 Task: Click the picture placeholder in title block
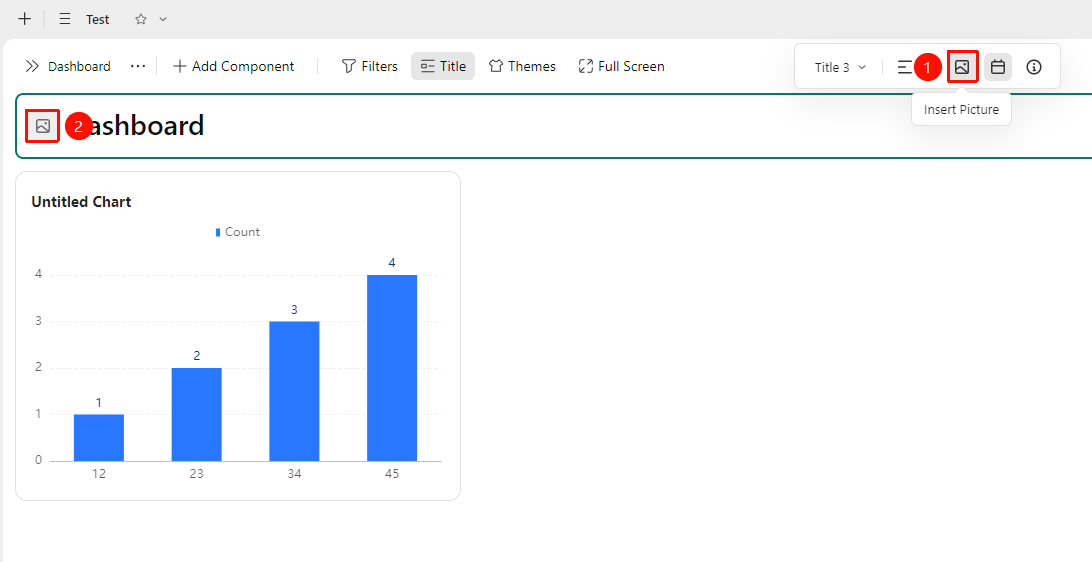[42, 126]
